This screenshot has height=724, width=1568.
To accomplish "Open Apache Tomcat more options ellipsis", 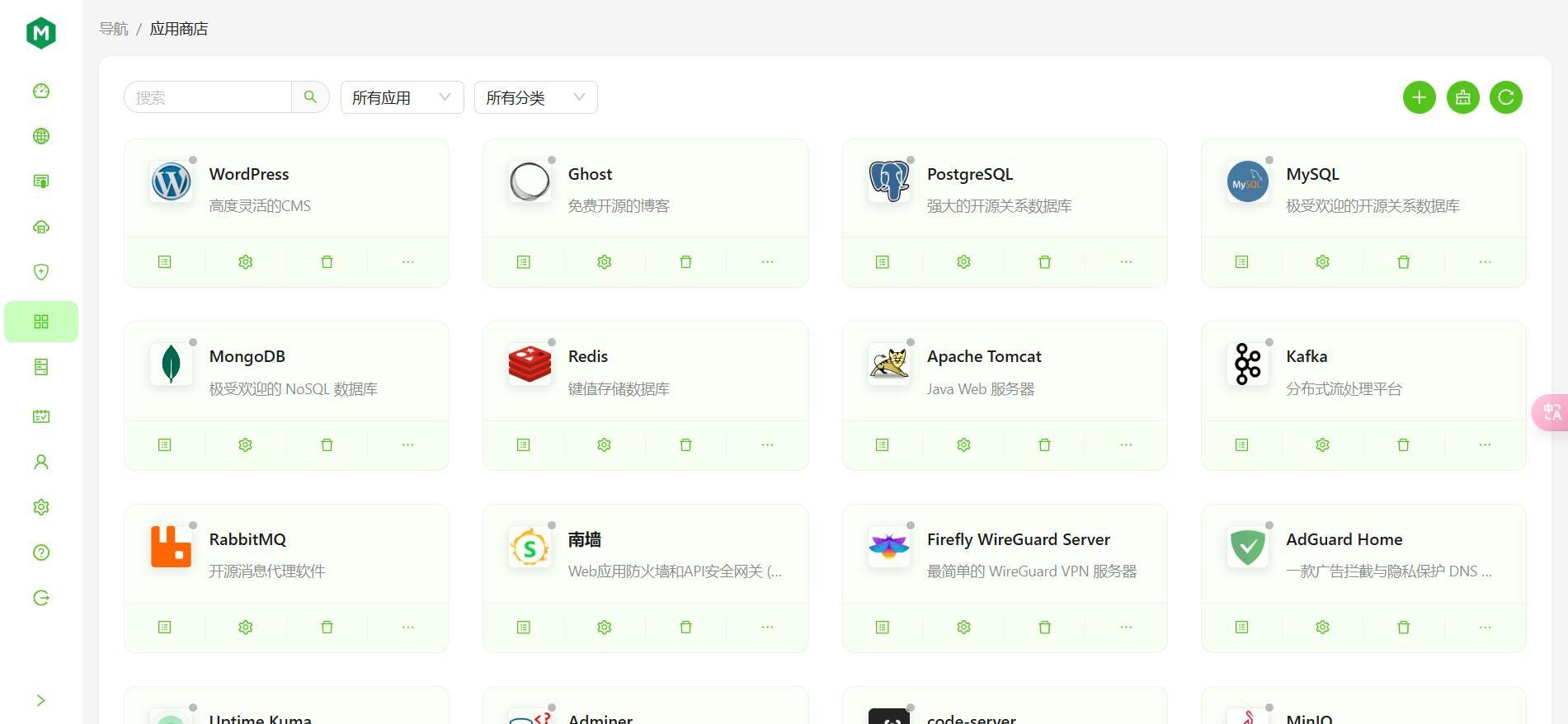I will (x=1127, y=445).
